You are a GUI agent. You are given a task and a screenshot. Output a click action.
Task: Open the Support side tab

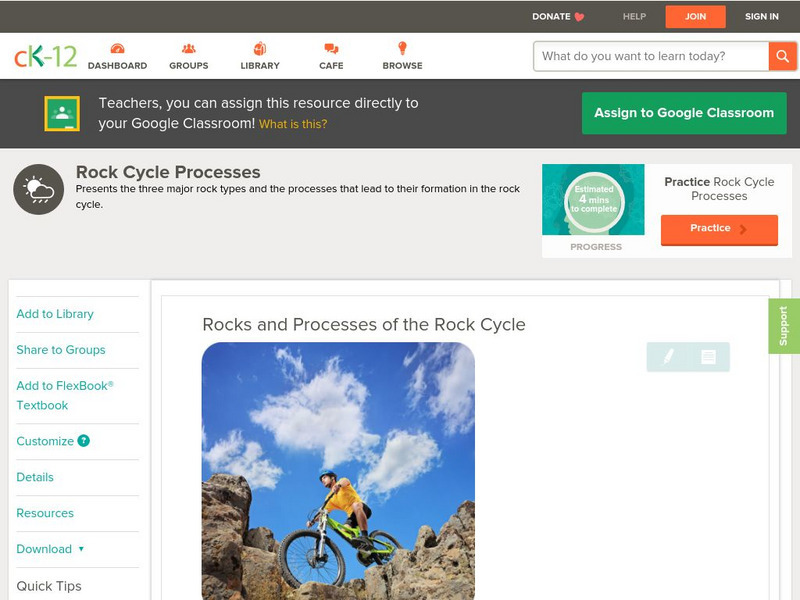pos(783,326)
